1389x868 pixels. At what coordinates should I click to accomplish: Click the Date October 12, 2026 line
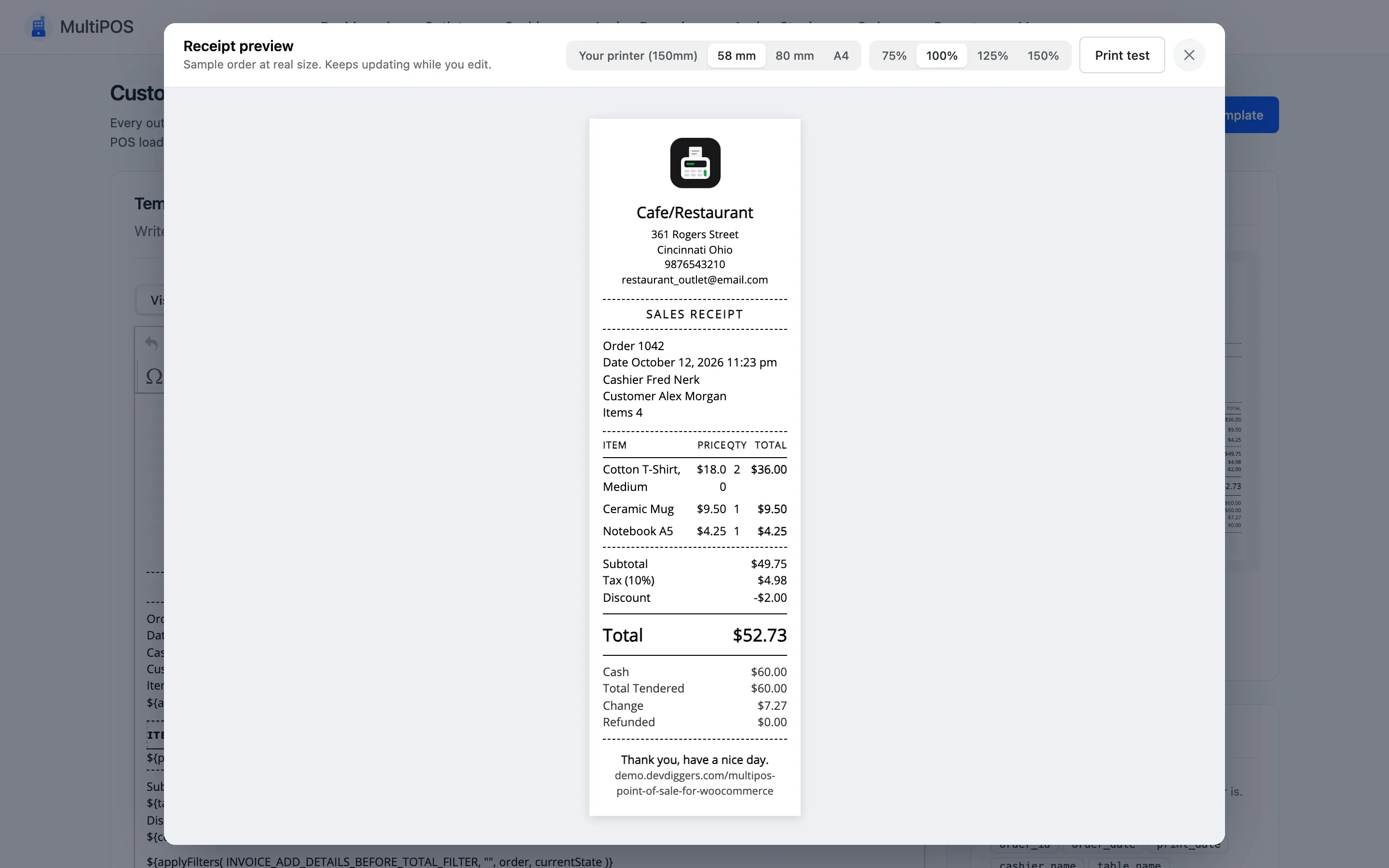689,362
